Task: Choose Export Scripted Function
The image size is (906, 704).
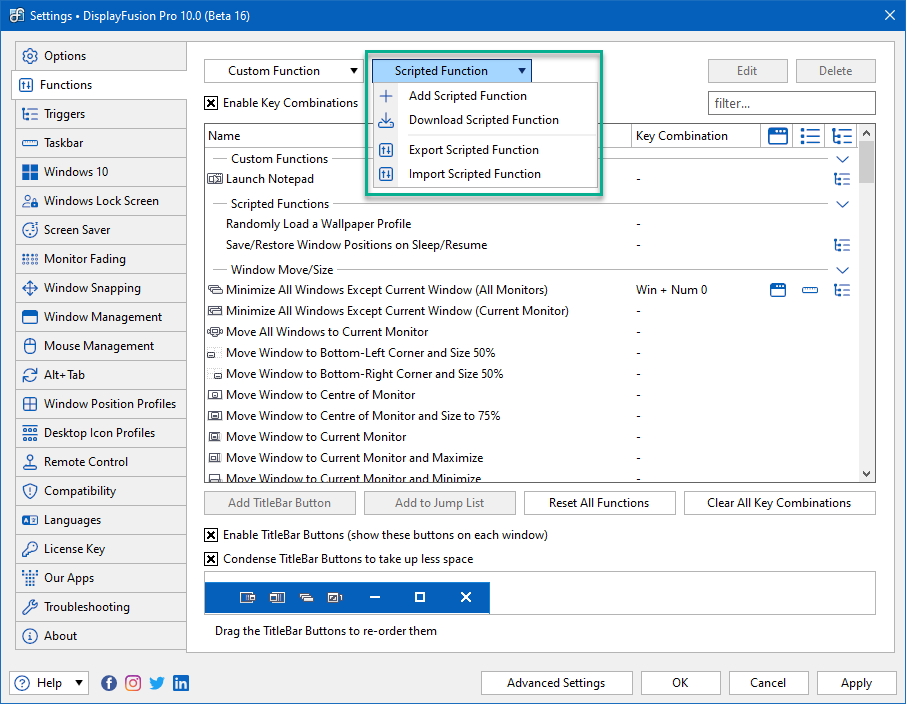Action: (485, 150)
